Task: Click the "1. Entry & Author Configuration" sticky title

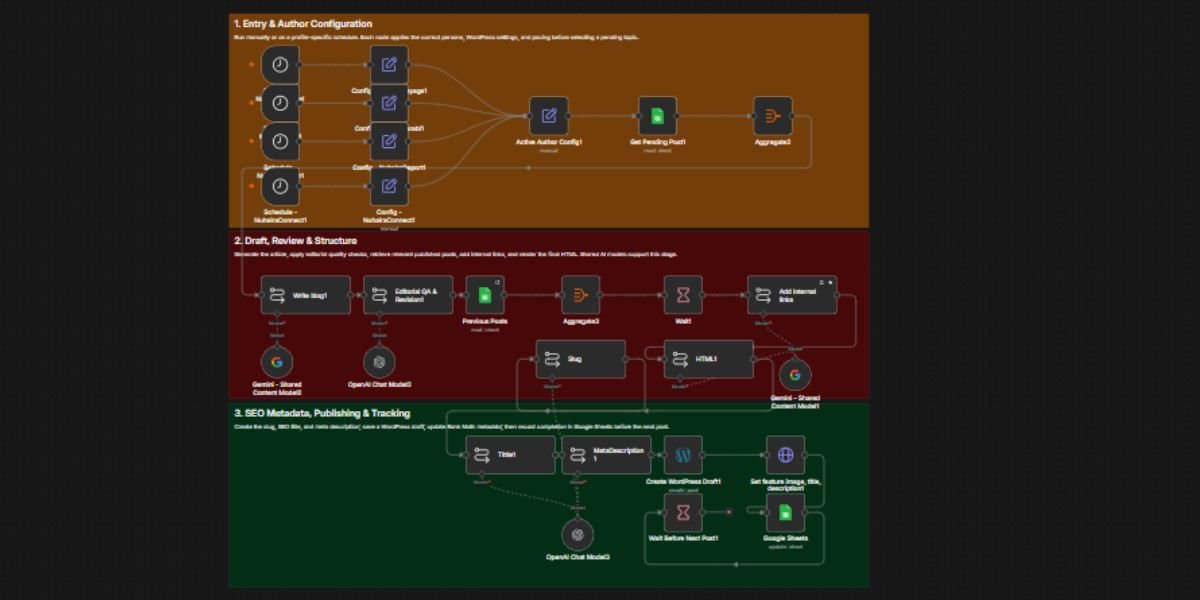Action: tap(303, 23)
